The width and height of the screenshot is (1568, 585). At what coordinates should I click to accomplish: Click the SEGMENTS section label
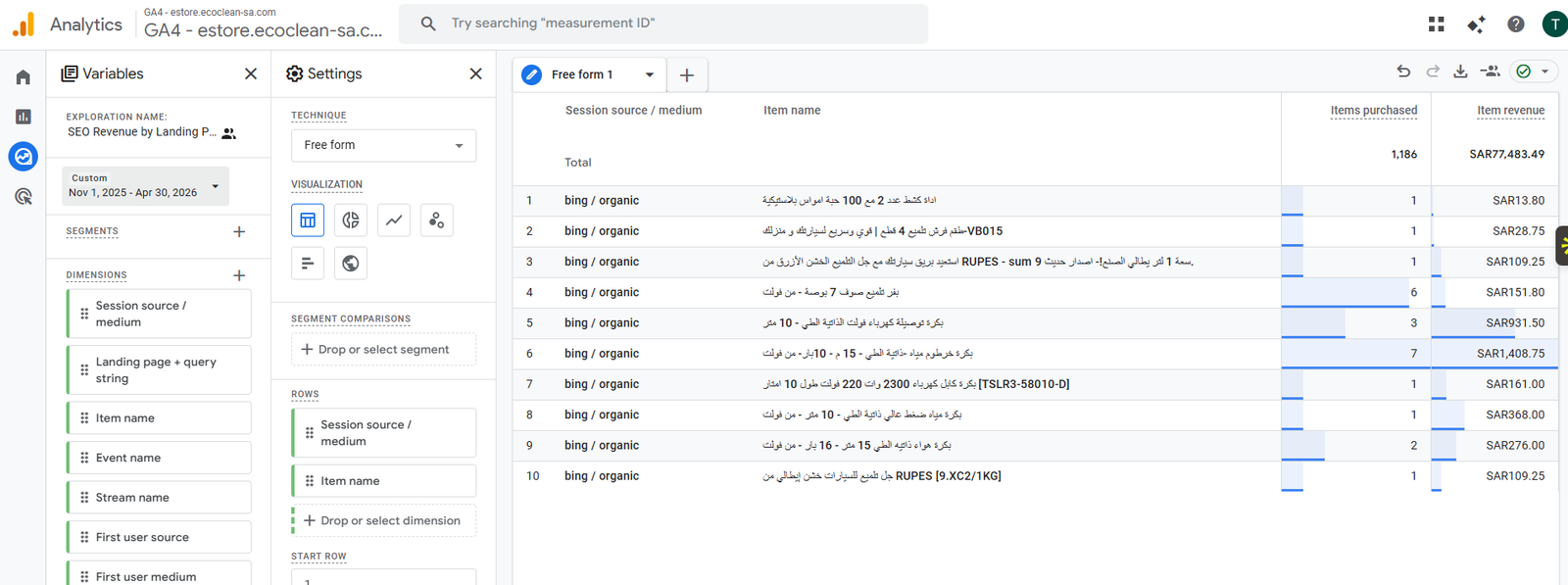92,231
